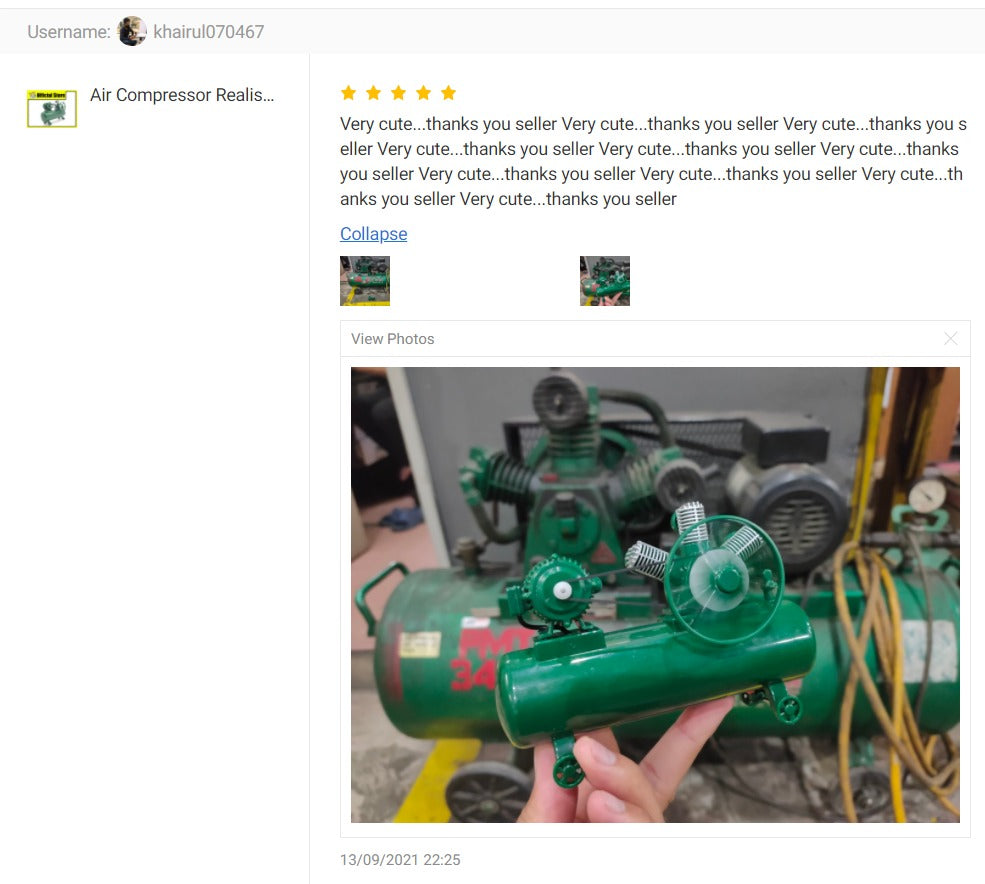This screenshot has height=884, width=985.
Task: Click the fourth rating star
Action: click(423, 93)
